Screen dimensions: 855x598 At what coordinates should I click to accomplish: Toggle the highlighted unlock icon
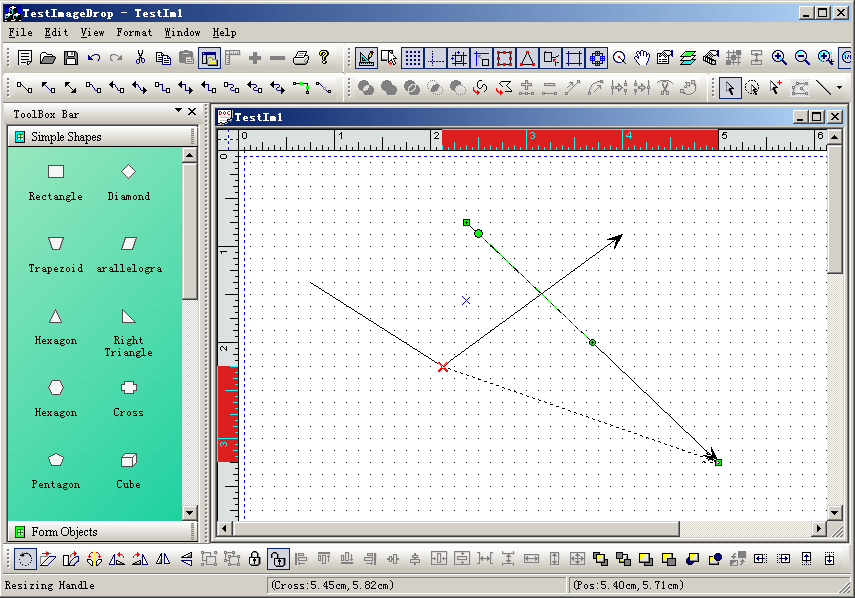click(x=278, y=559)
